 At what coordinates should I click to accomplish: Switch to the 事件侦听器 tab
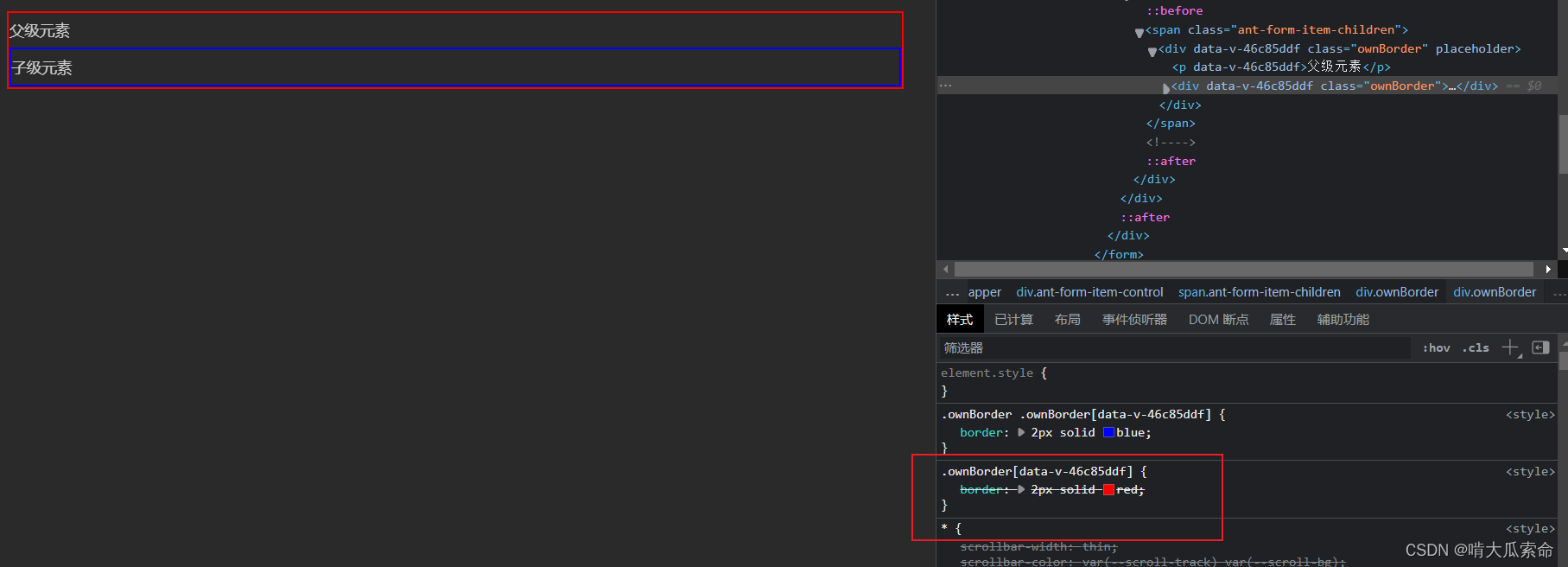click(x=1134, y=320)
